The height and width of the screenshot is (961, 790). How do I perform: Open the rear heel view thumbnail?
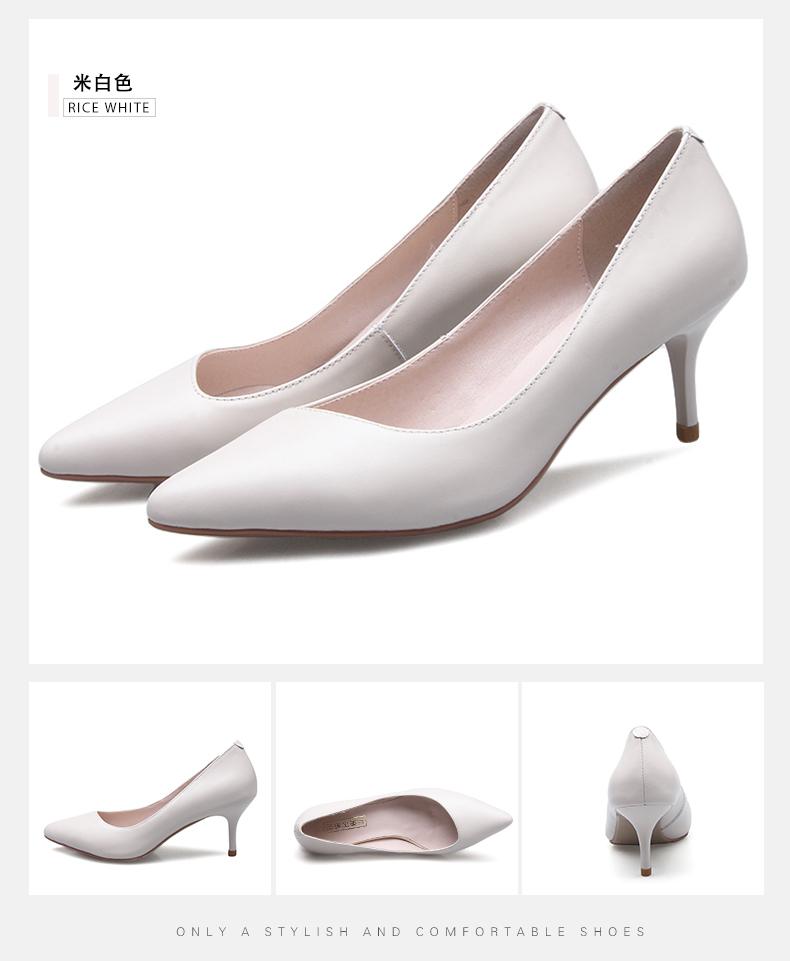pos(642,788)
